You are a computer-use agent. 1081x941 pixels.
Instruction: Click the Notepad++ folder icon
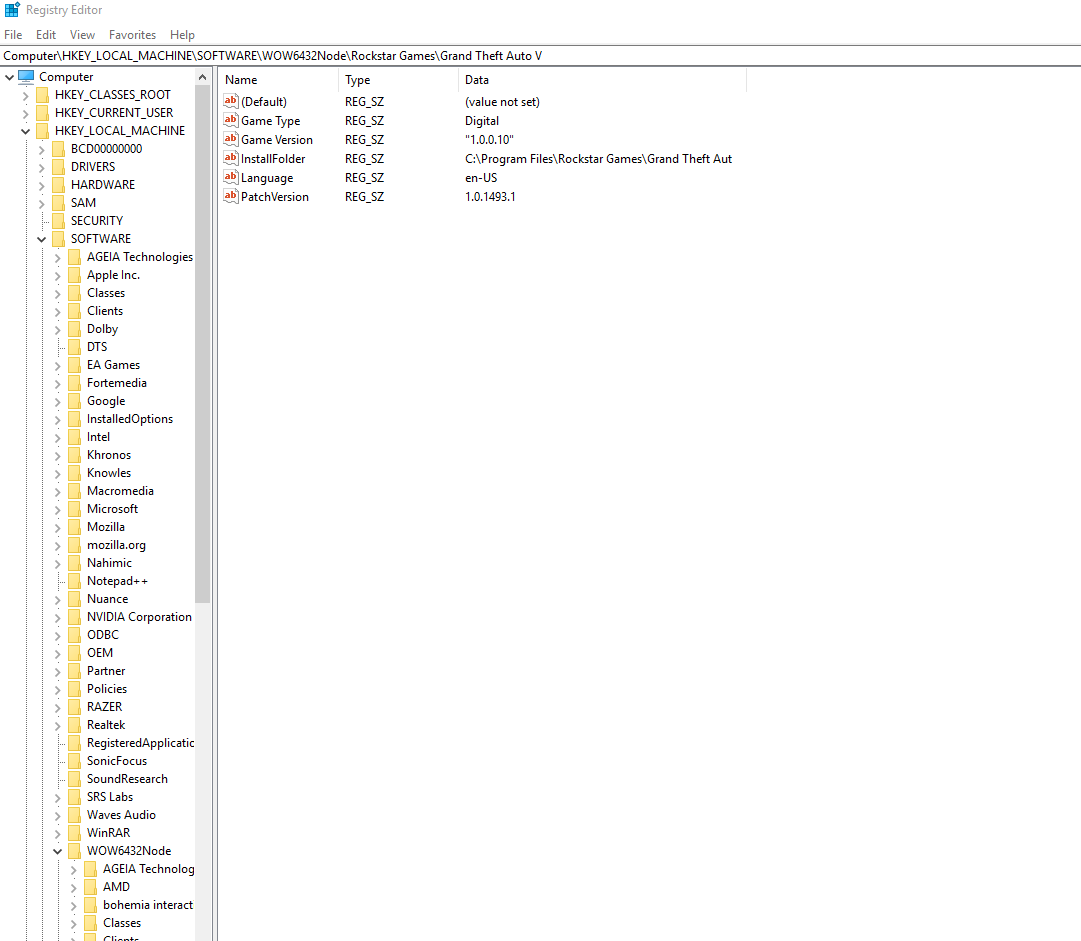pyautogui.click(x=74, y=580)
